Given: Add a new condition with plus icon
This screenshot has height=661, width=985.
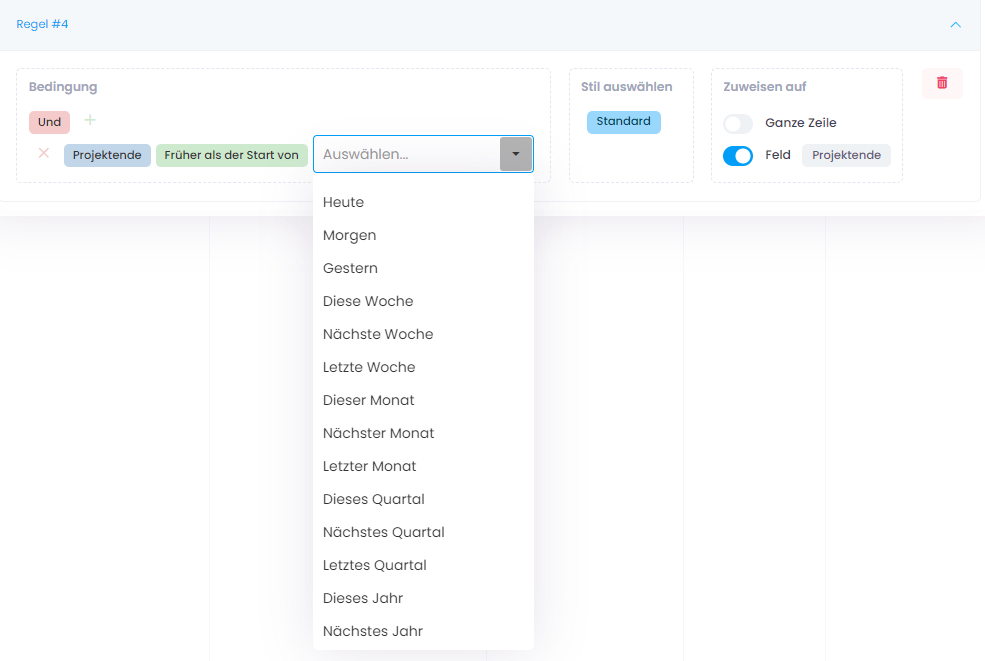Looking at the screenshot, I should click(x=90, y=121).
